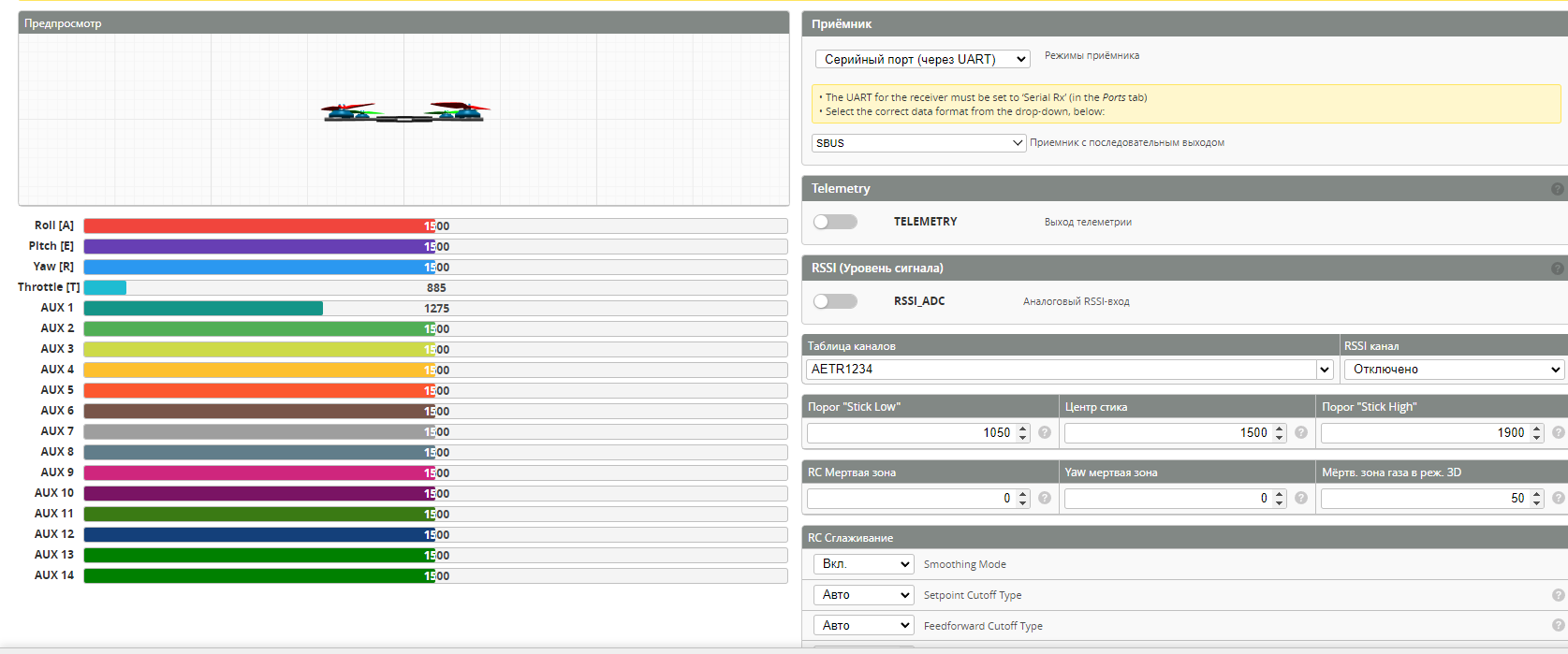Screen dimensions: 1568x654
Task: Open the SBUS serial provider dropdown
Action: click(x=918, y=143)
